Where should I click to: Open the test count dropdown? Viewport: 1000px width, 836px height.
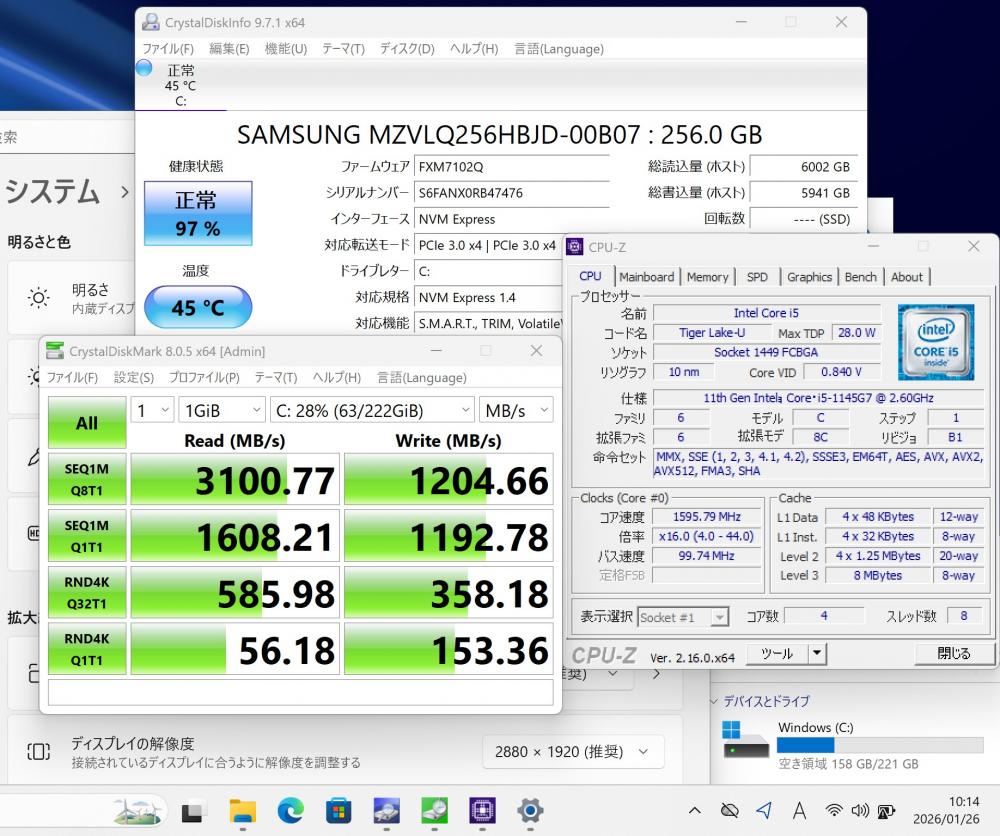pyautogui.click(x=152, y=410)
